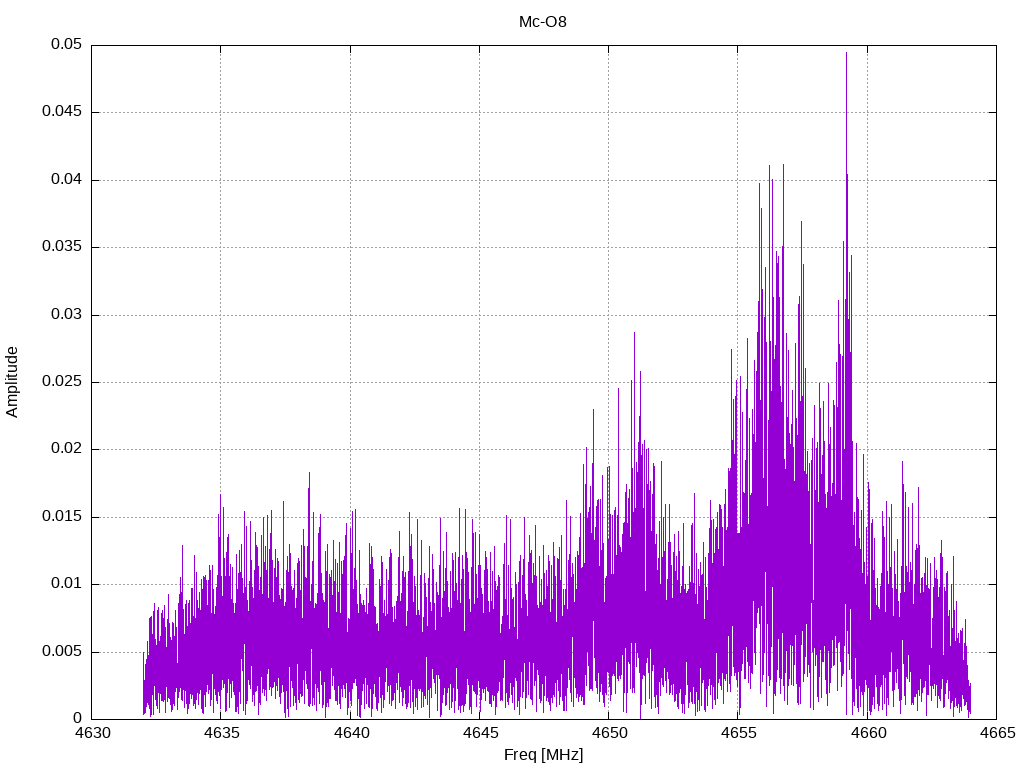Click the 0.015 y-axis tick label
This screenshot has width=1024, height=768.
click(x=62, y=517)
